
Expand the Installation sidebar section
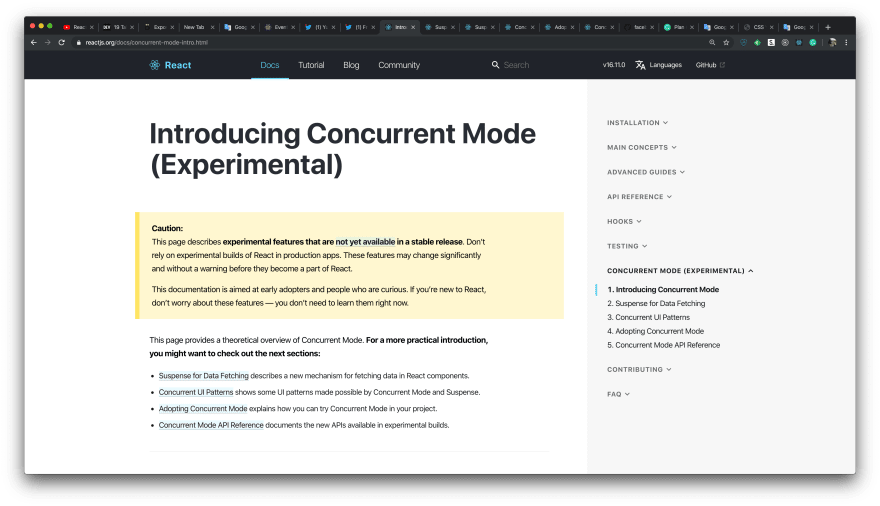pos(638,123)
